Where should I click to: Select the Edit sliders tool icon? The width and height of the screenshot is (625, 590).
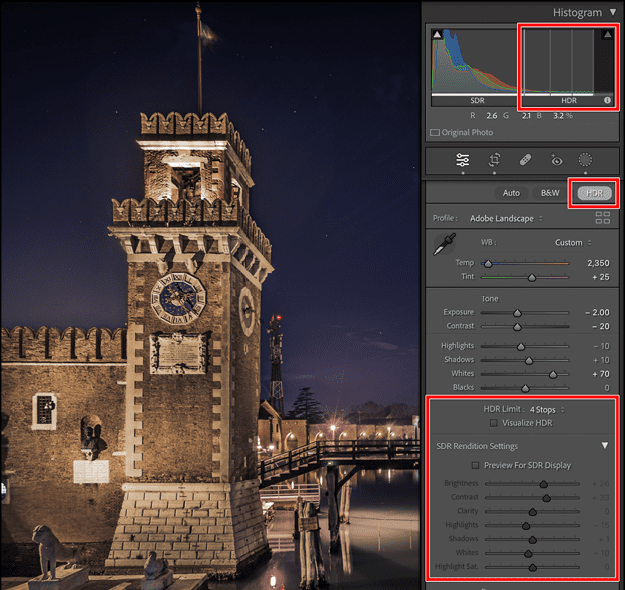tap(462, 160)
